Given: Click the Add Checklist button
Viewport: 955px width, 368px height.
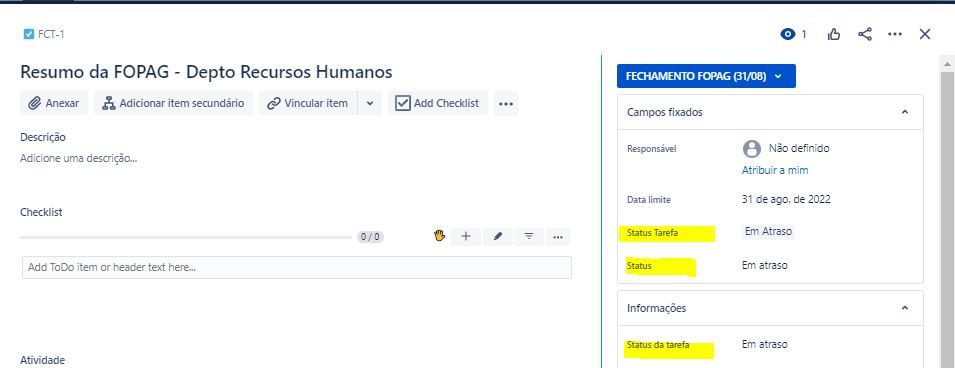Looking at the screenshot, I should 438,103.
